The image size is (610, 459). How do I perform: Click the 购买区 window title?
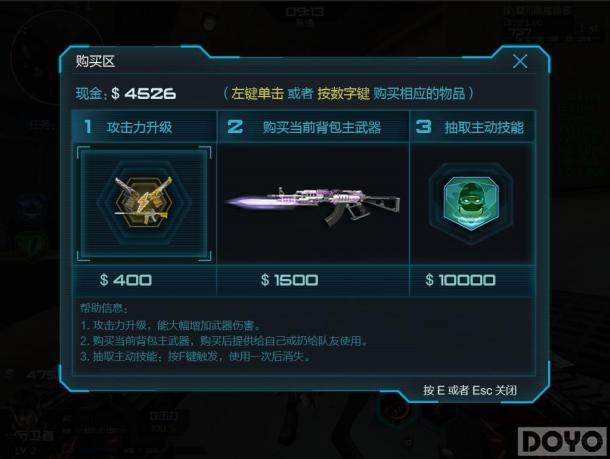point(95,61)
